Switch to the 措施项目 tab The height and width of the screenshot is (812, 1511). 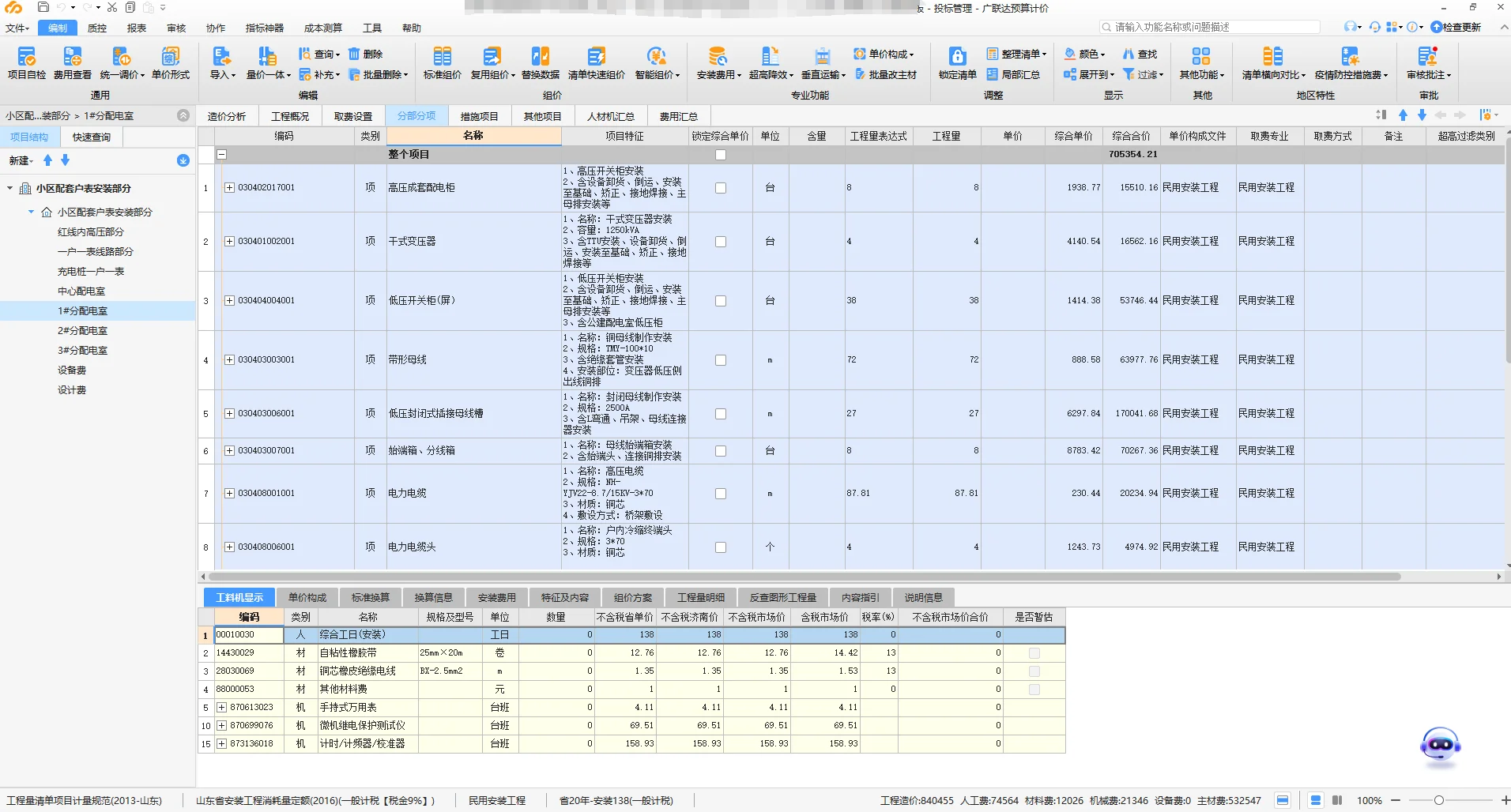coord(480,116)
